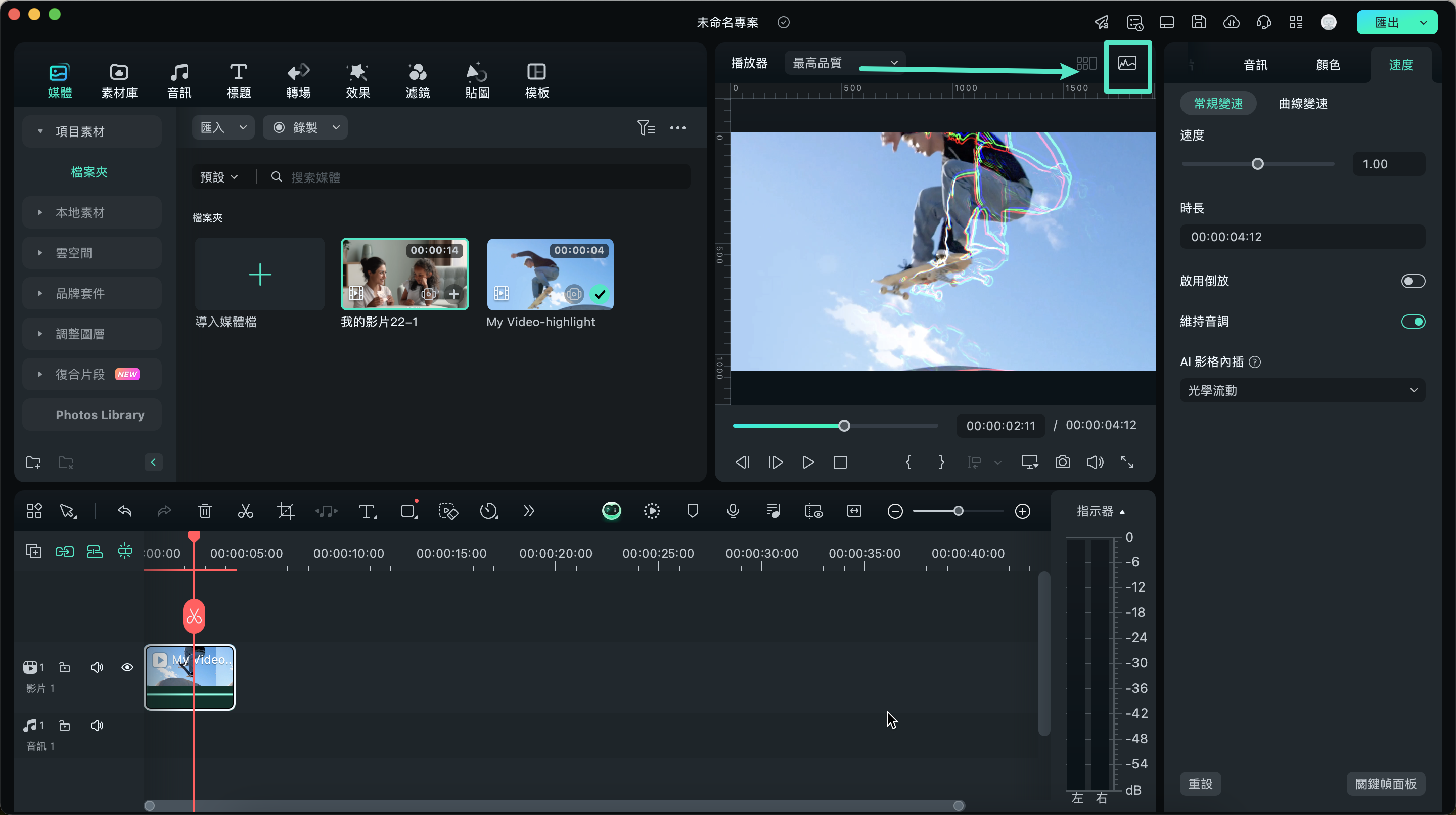The width and height of the screenshot is (1456, 815).
Task: Click the 匯出 export button
Action: pos(1386,23)
